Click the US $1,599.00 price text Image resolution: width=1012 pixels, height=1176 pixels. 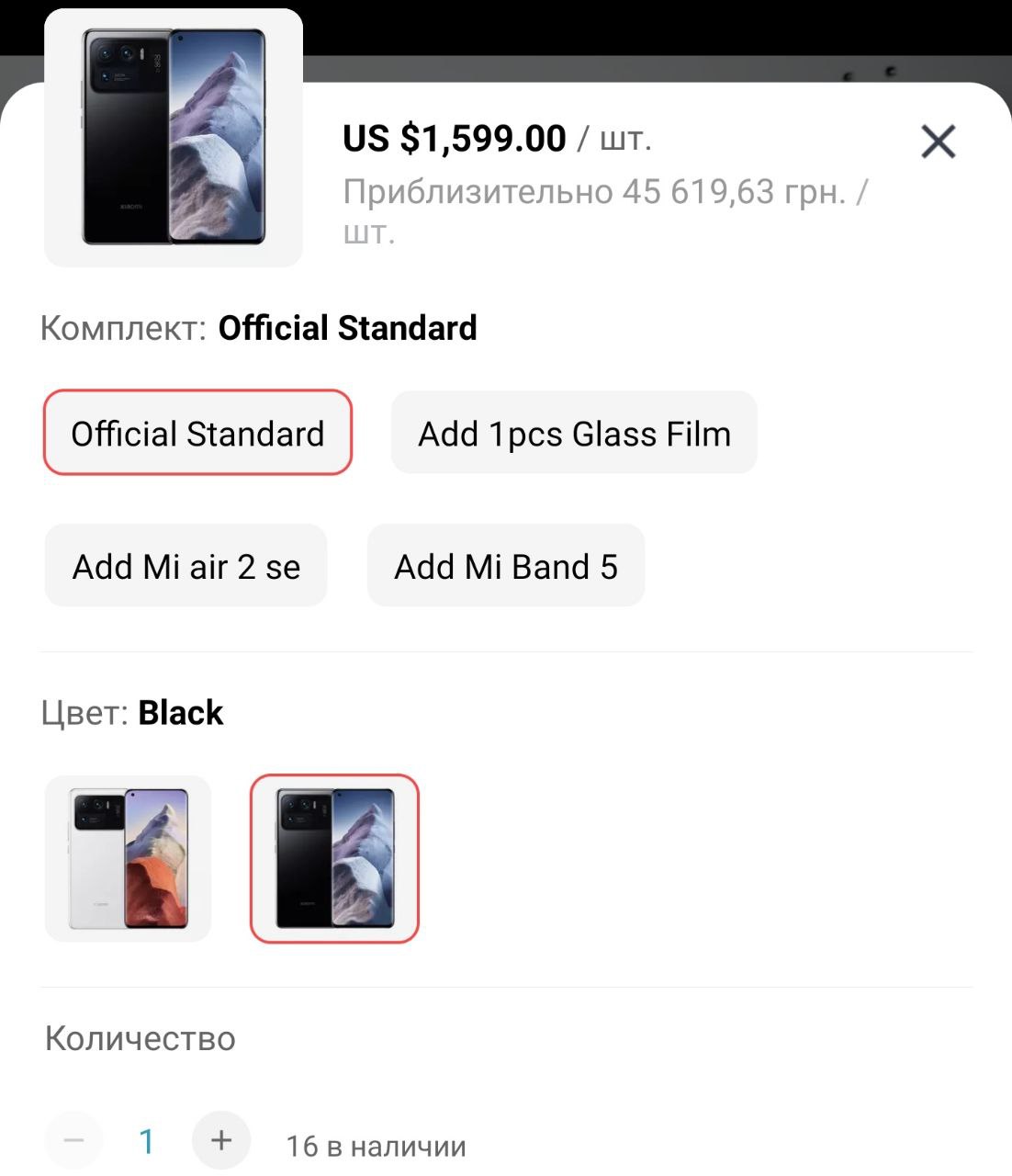click(455, 139)
